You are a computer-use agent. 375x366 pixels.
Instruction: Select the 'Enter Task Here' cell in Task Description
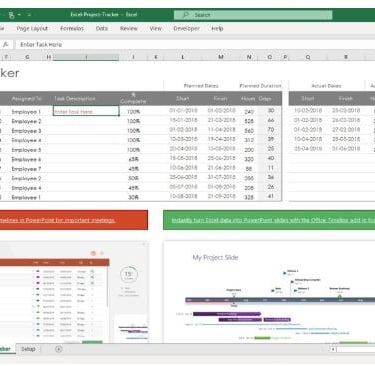[86, 111]
